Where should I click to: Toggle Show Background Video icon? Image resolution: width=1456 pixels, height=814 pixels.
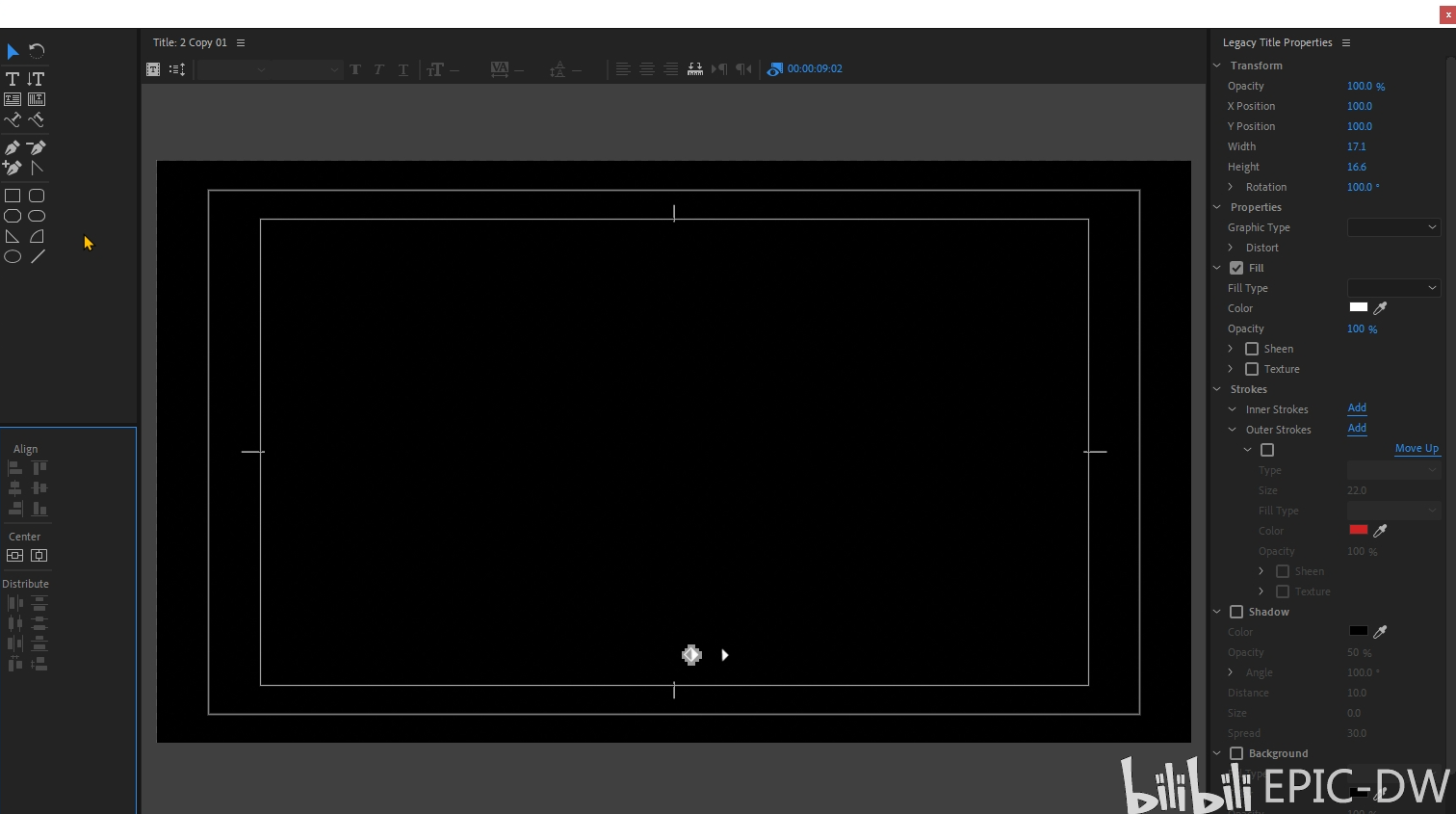[774, 69]
